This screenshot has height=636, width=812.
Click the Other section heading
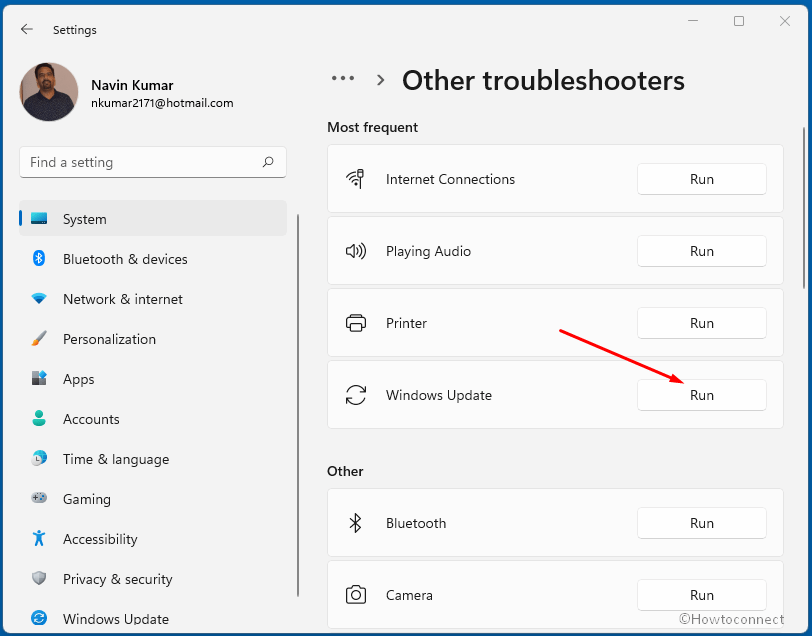tap(345, 471)
